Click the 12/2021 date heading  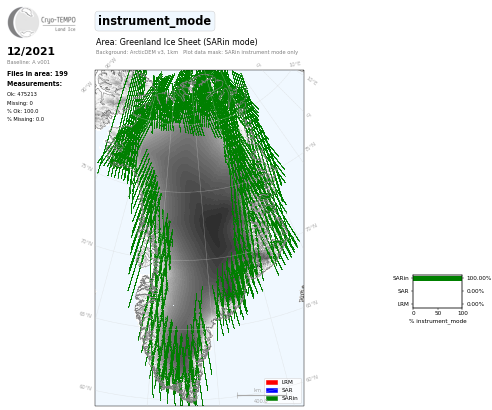(x=31, y=51)
